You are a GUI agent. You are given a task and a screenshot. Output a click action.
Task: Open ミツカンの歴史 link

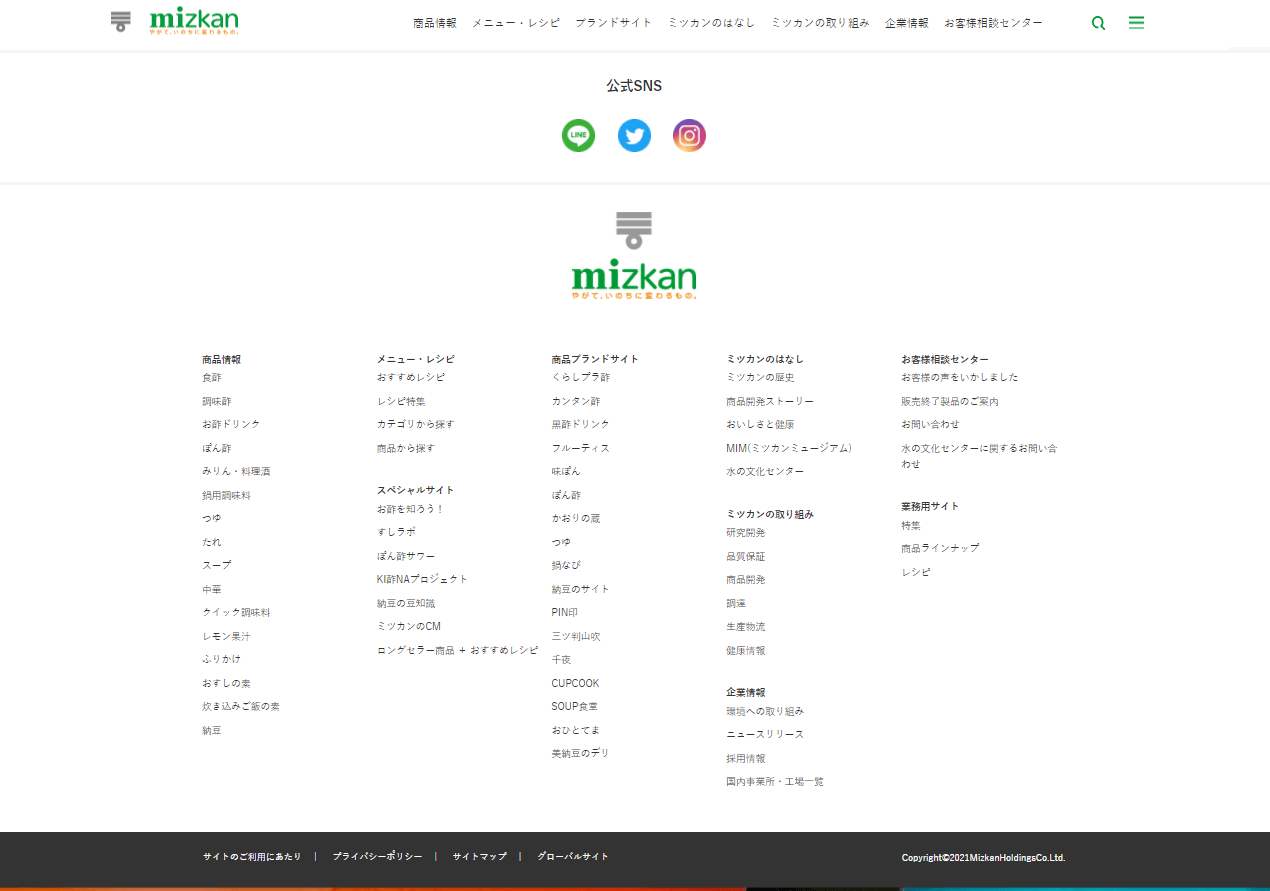[760, 378]
